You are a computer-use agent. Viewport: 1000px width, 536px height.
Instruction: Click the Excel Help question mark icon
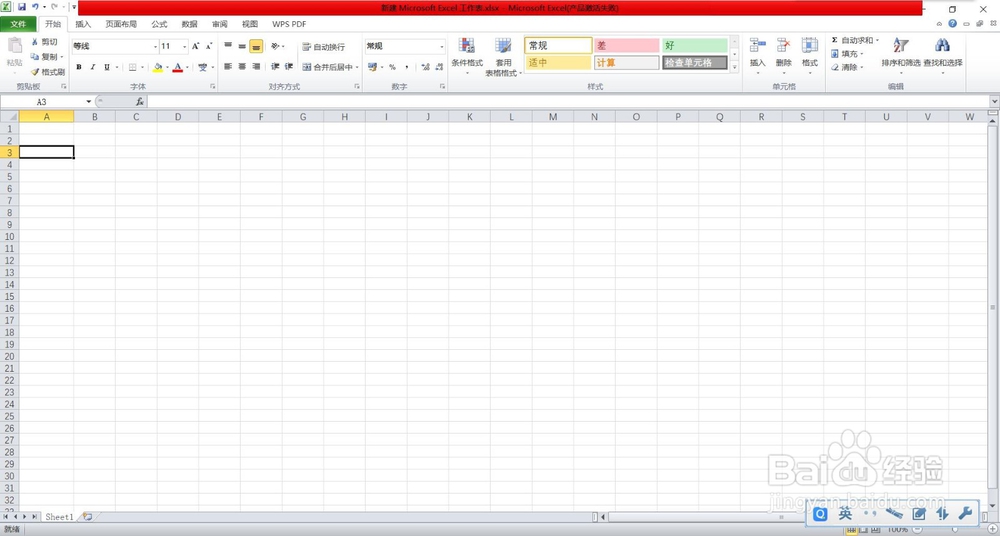tap(952, 24)
